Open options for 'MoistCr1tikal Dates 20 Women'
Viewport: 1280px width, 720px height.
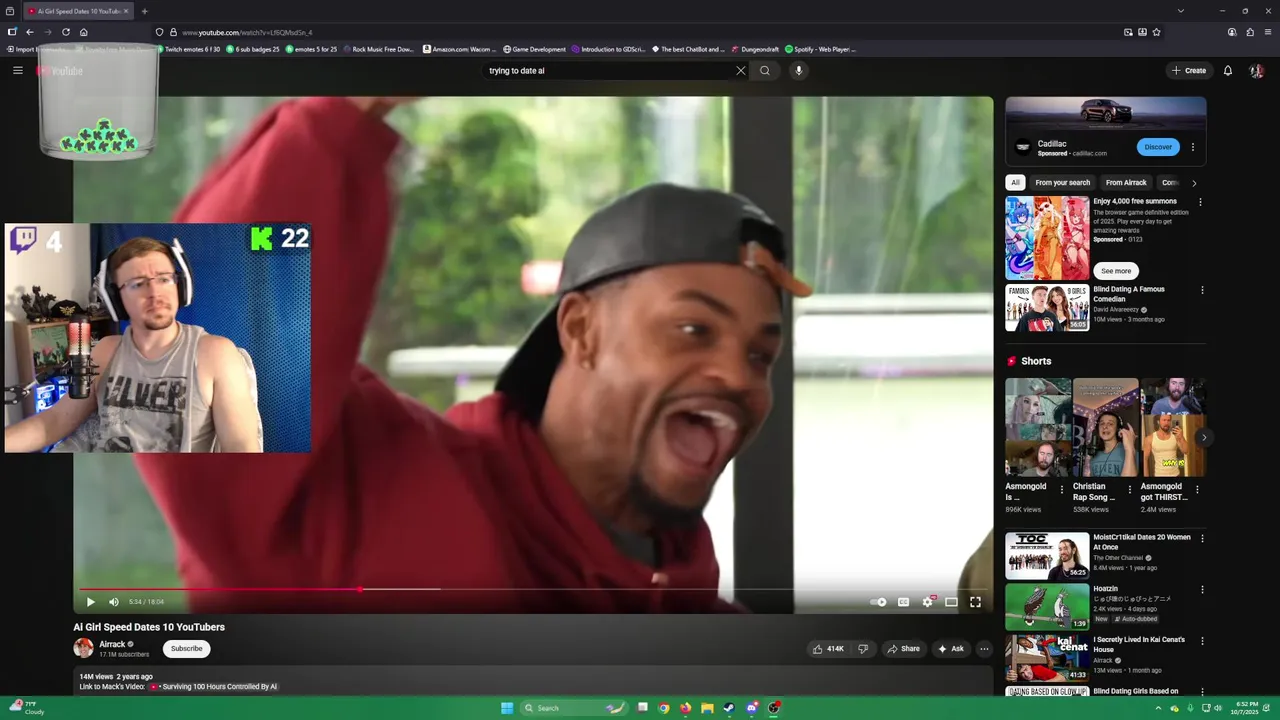click(x=1202, y=538)
